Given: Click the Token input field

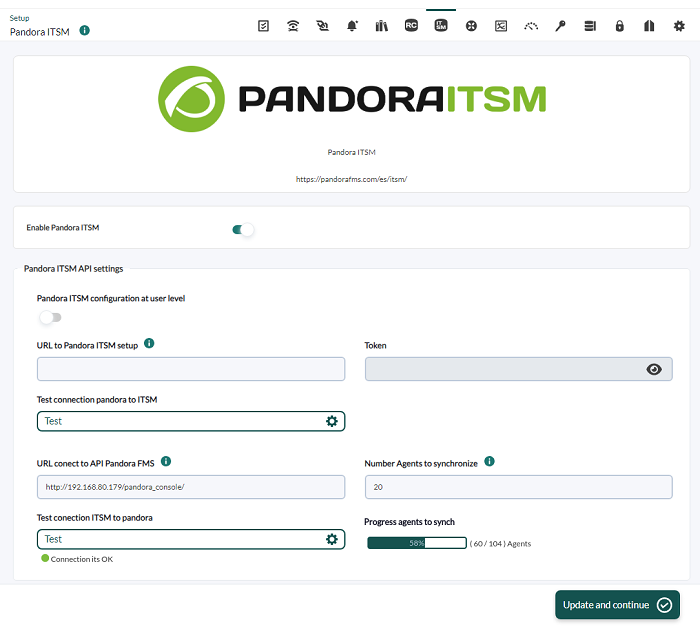Looking at the screenshot, I should tap(518, 369).
